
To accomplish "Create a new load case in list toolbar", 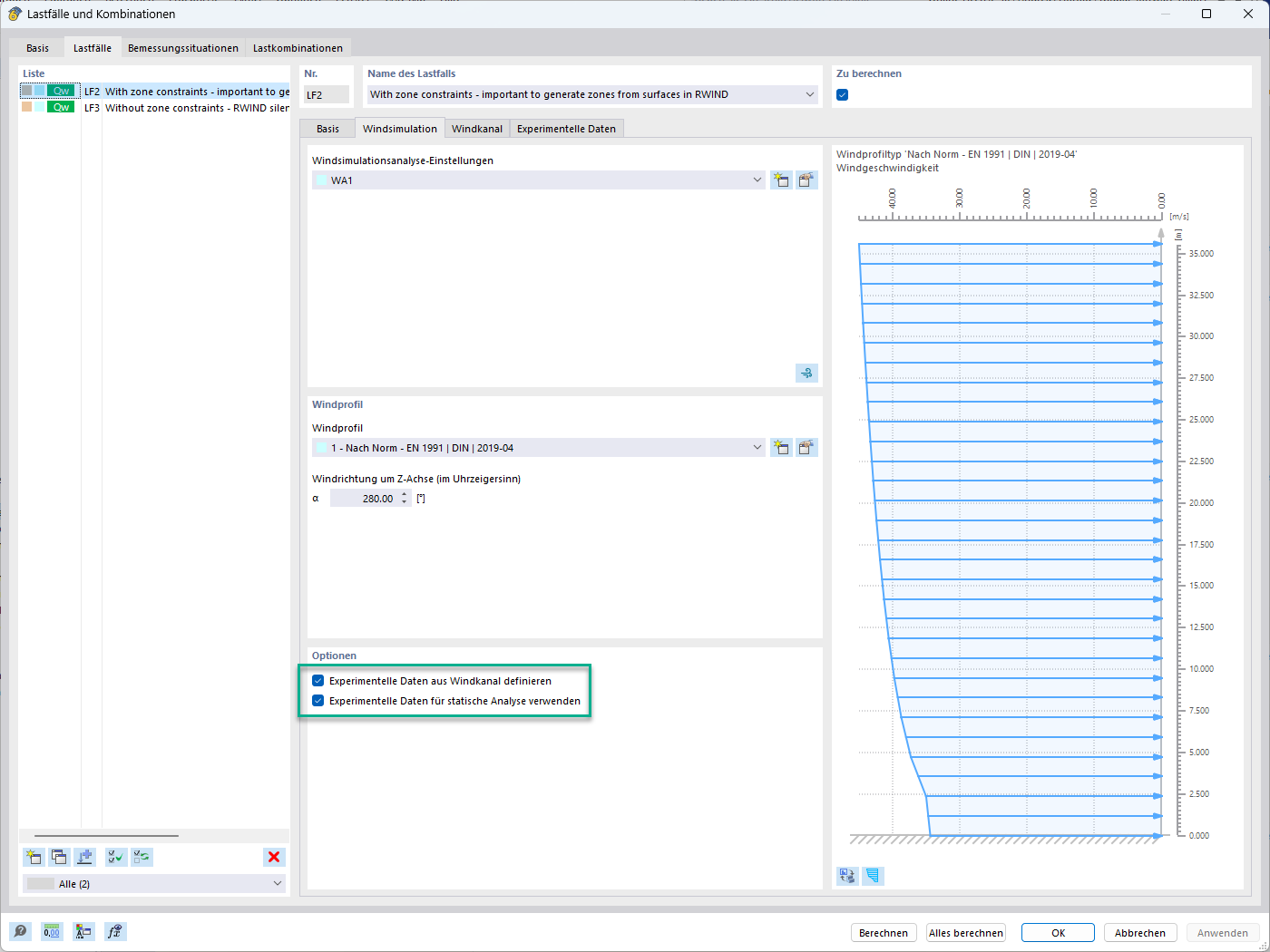I will click(34, 857).
